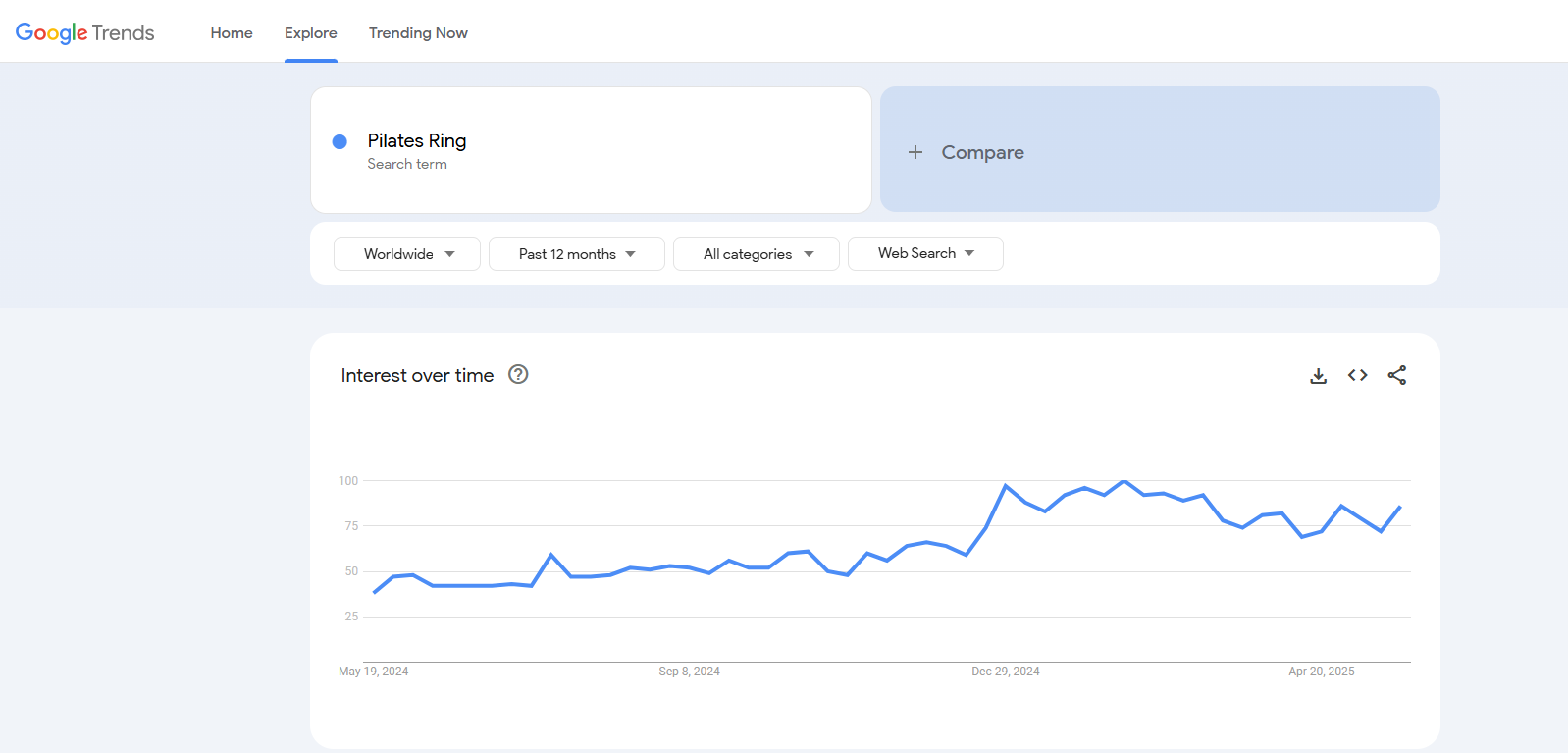Click the Interest over time heading
Viewport: 1568px width, 753px height.
point(417,375)
